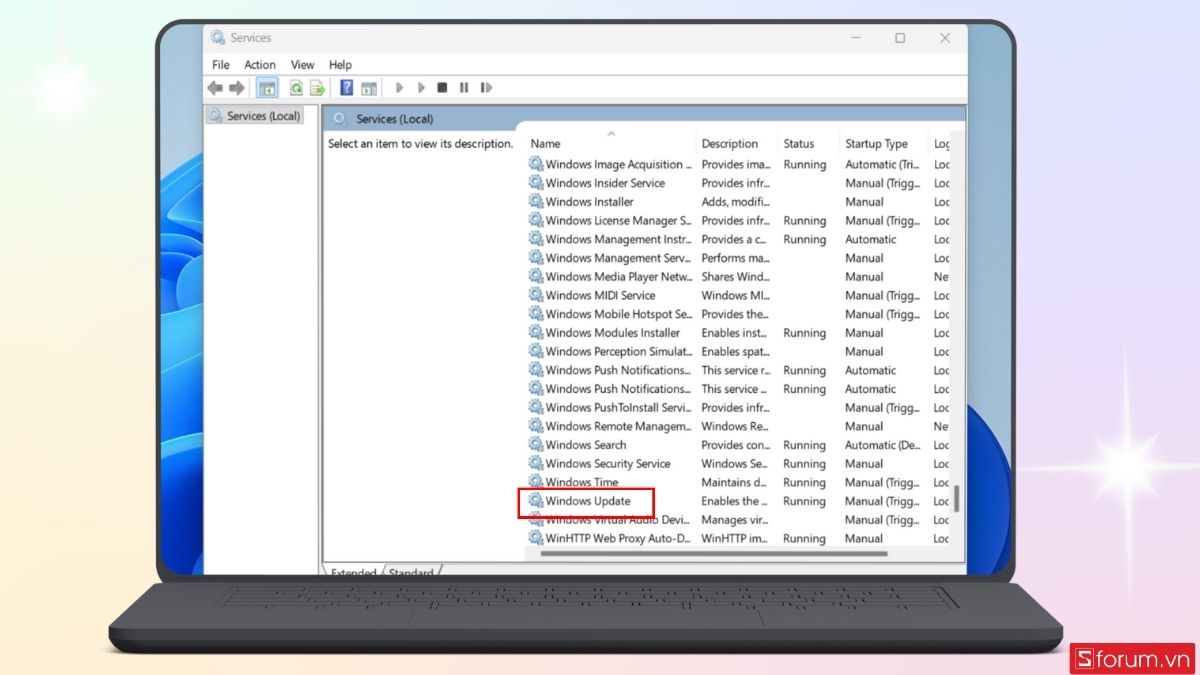1200x675 pixels.
Task: Toggle the Show/Hide Action Pane icon
Action: [x=368, y=88]
